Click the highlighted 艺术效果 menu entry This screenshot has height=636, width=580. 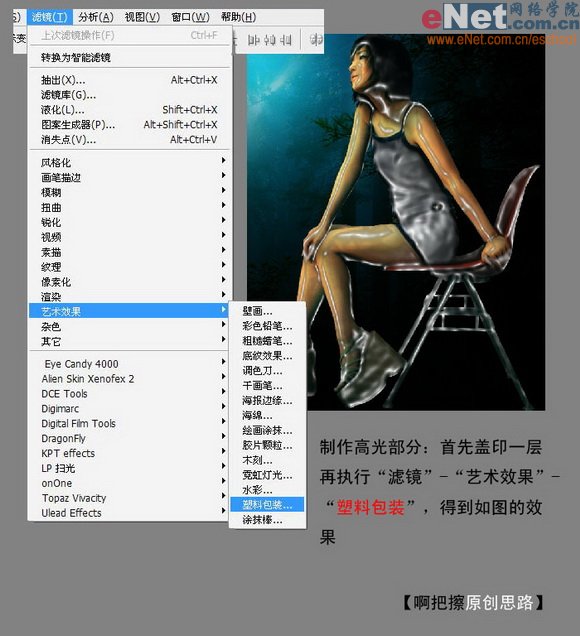pos(130,311)
